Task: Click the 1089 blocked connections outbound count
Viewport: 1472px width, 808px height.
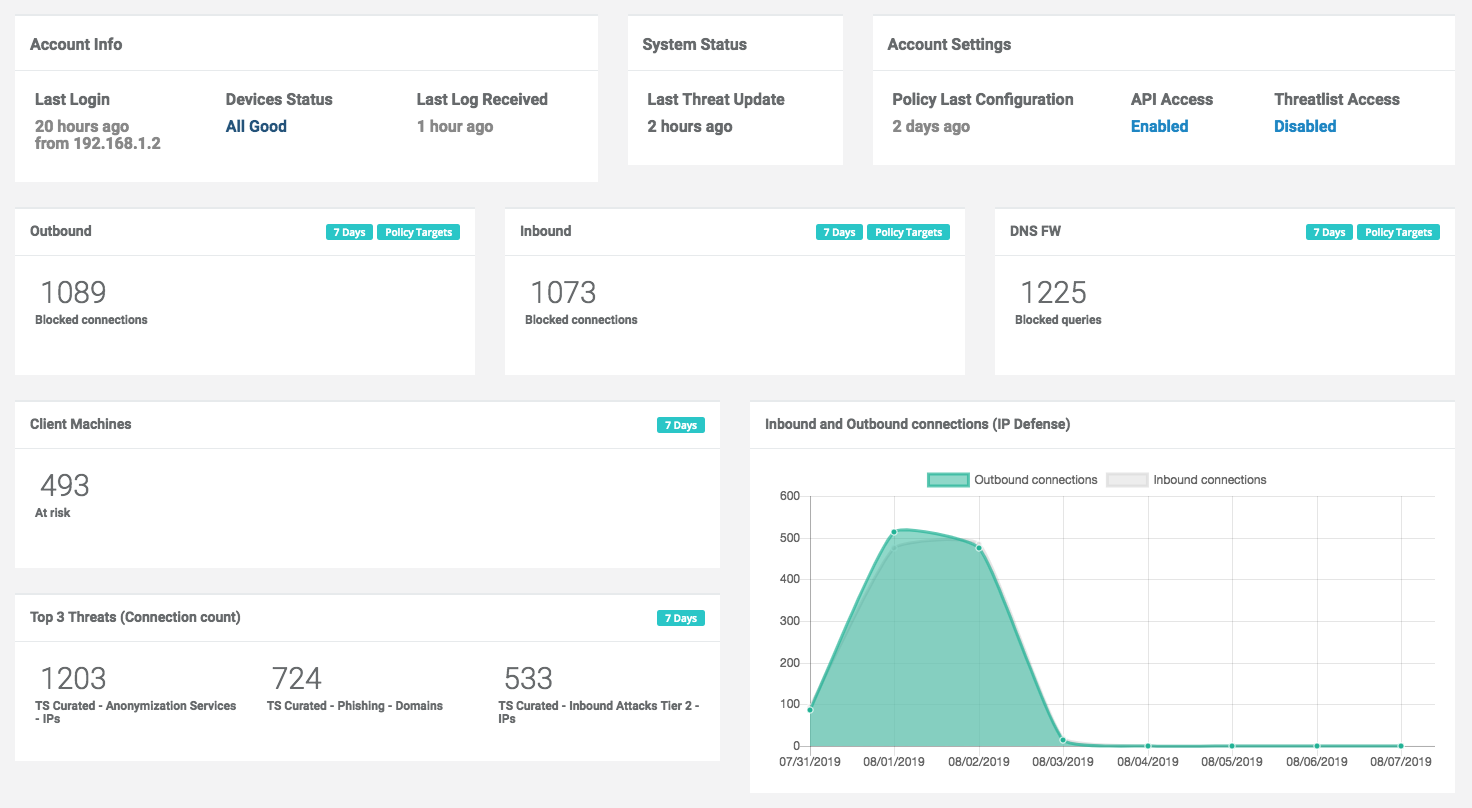Action: 73,292
